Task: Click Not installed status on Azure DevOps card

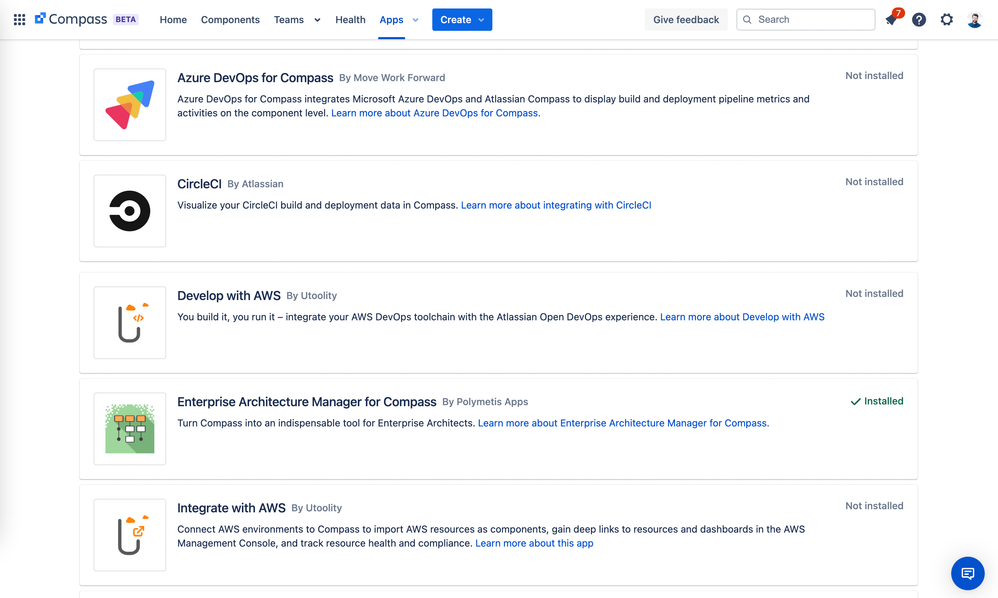Action: tap(875, 76)
